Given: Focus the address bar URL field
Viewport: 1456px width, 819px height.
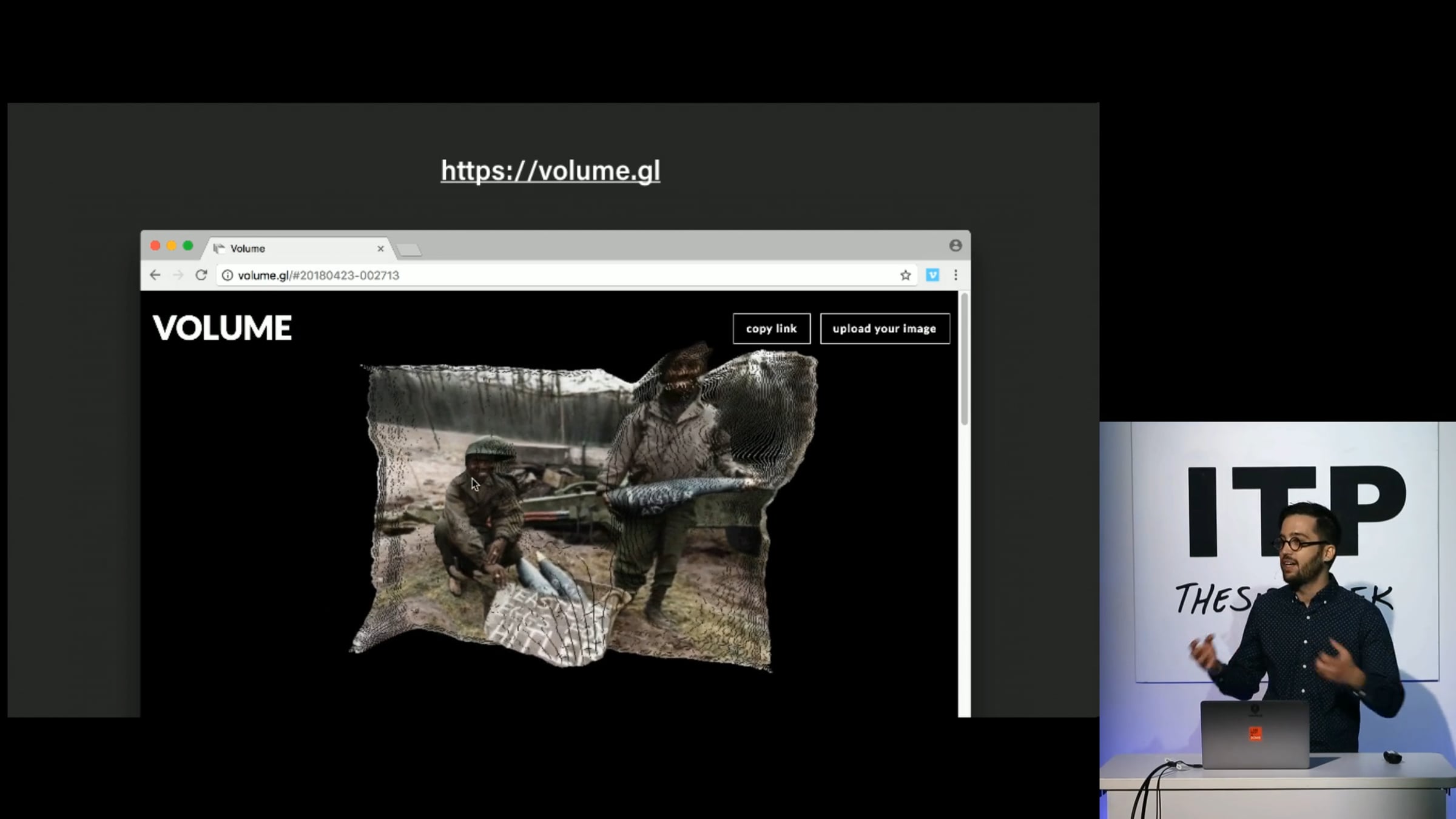Looking at the screenshot, I should (558, 275).
